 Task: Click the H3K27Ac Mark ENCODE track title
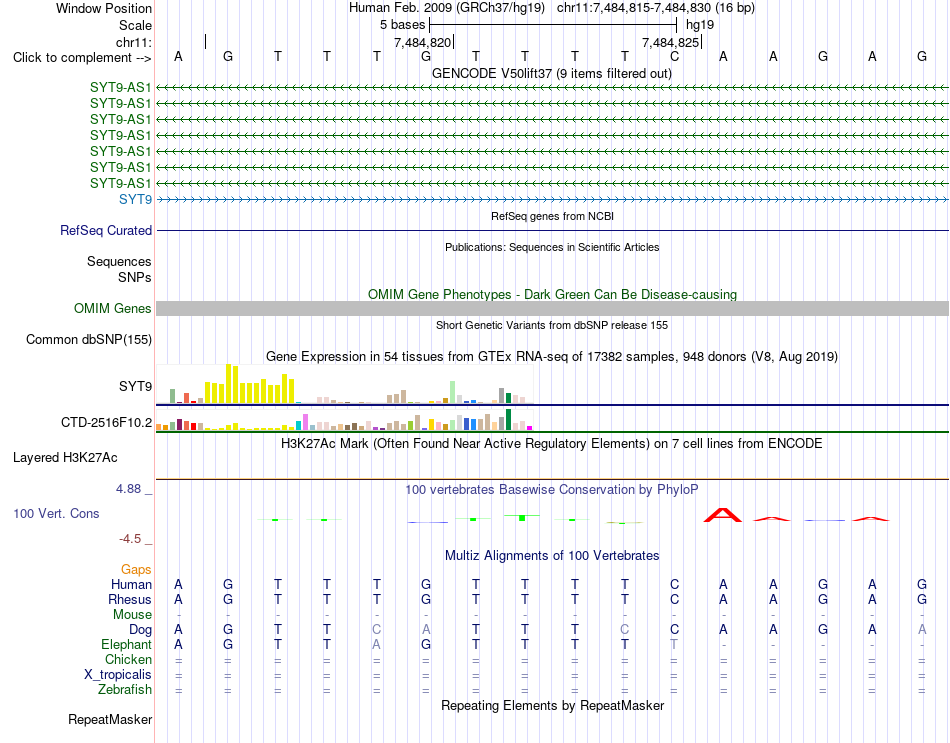(552, 444)
